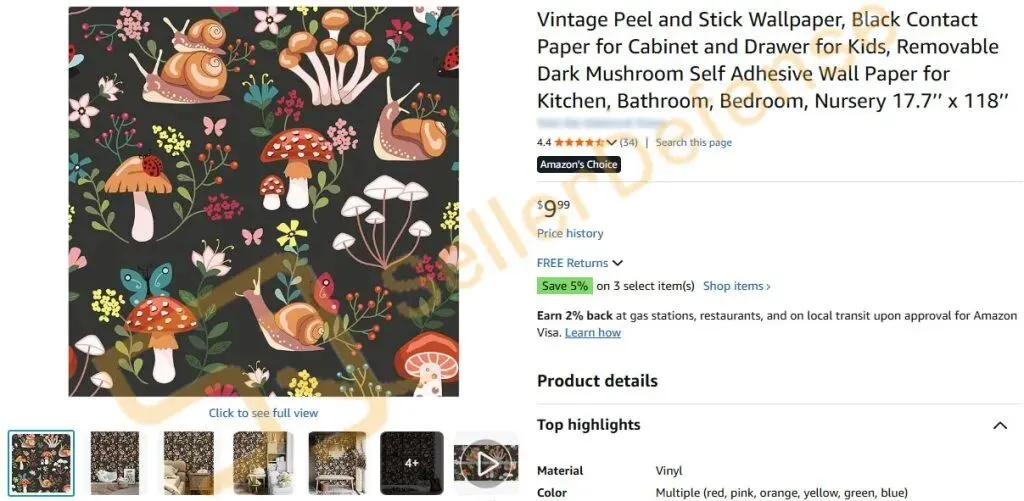Play the product video thumbnail

tap(487, 463)
